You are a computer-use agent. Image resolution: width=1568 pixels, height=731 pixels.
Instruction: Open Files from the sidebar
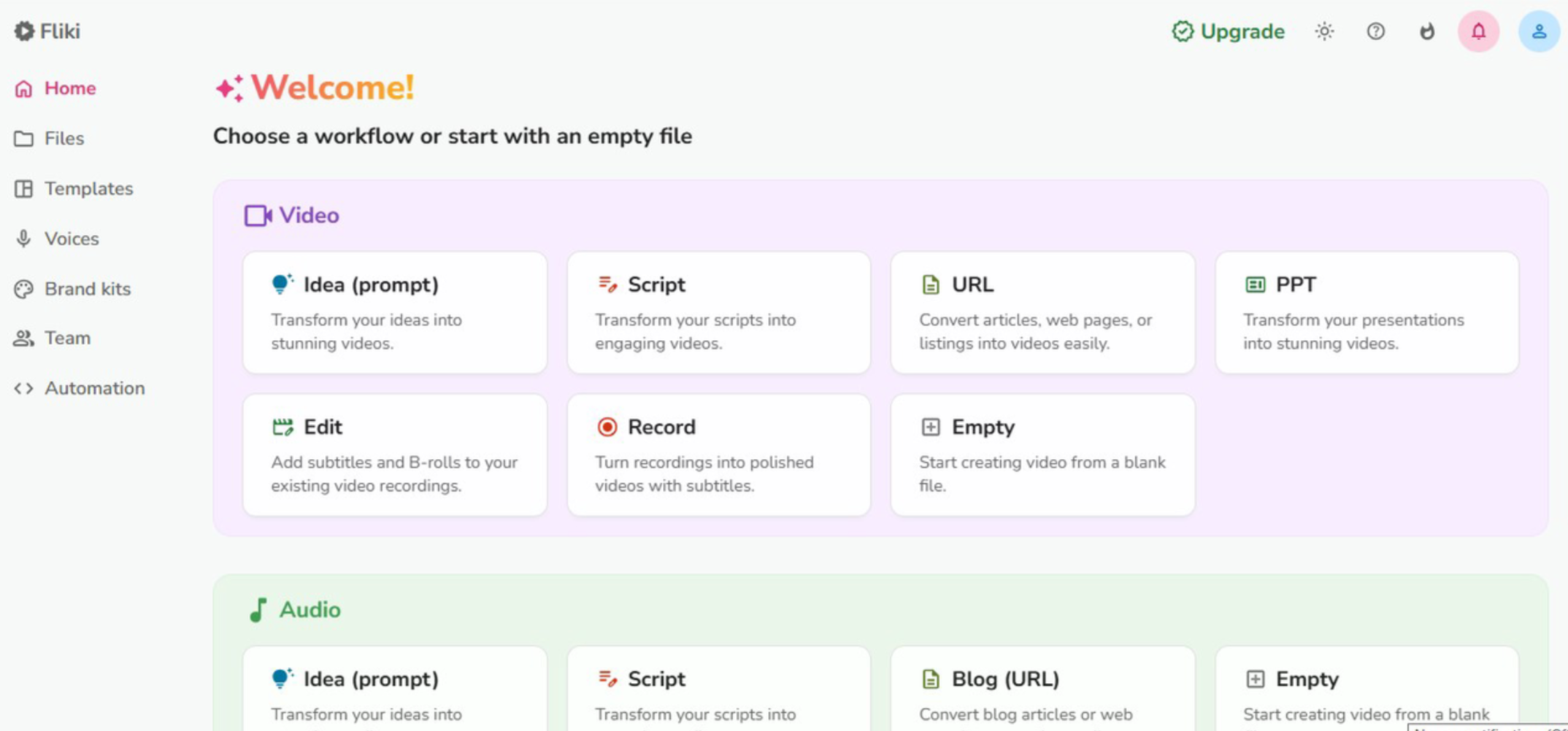64,139
